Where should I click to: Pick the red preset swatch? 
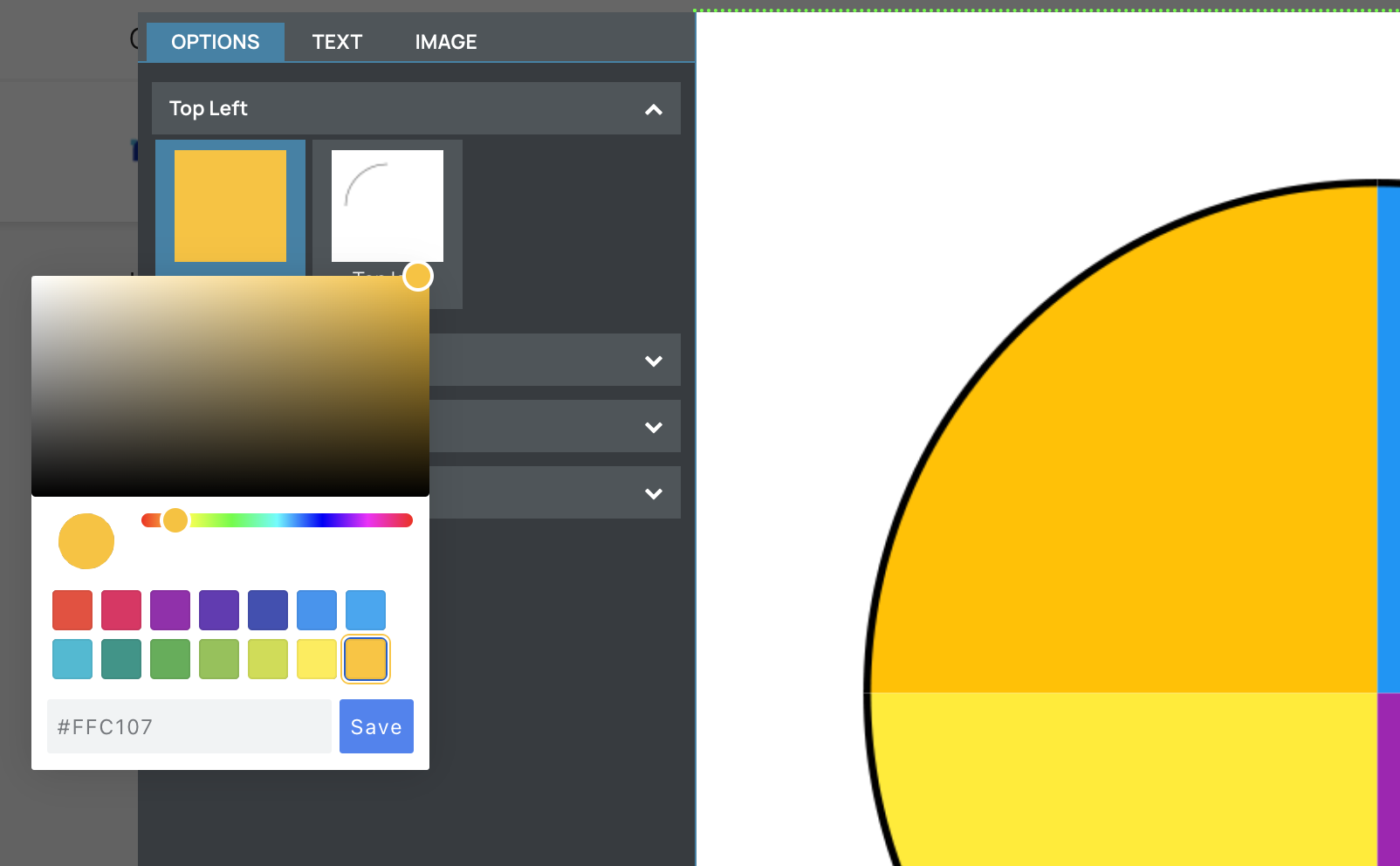coord(72,610)
